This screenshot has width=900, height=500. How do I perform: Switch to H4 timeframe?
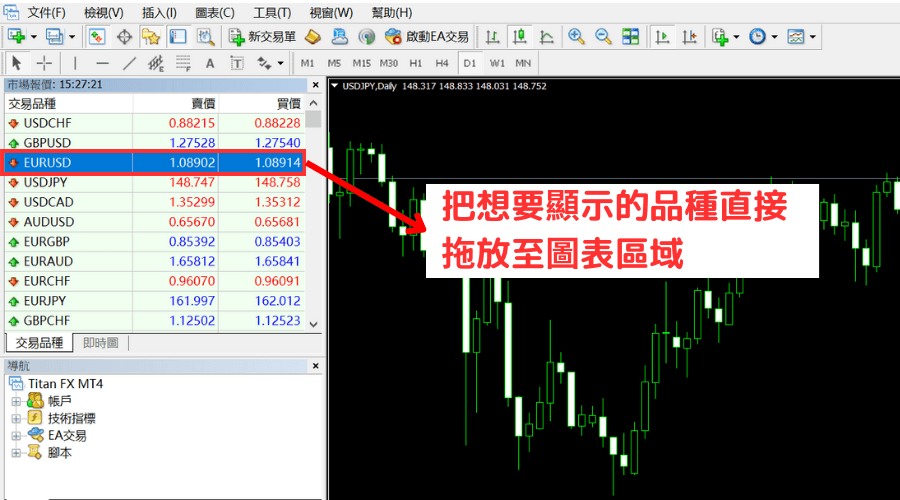pos(442,63)
